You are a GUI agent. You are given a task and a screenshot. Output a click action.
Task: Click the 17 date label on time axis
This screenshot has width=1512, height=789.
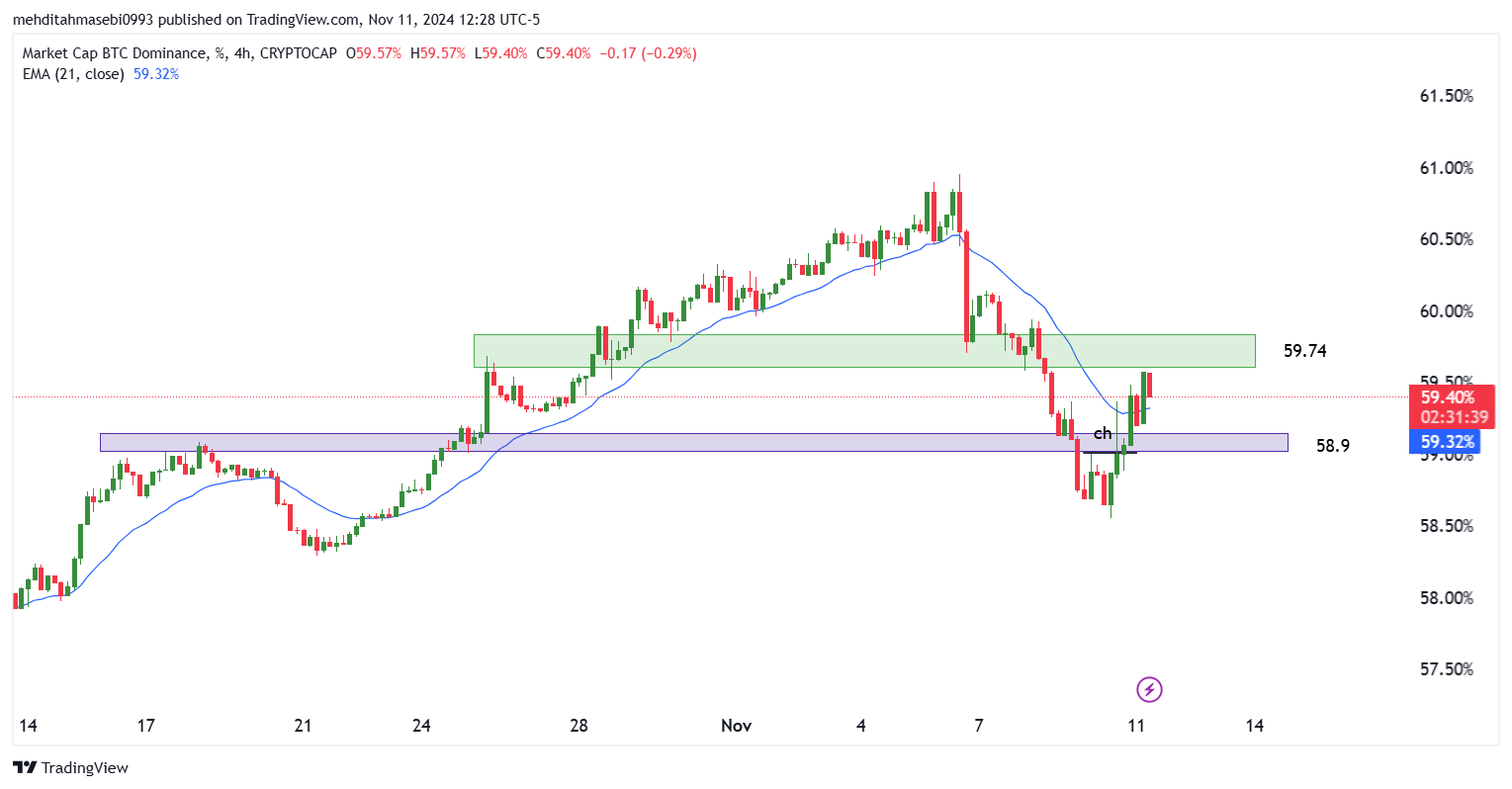(145, 726)
